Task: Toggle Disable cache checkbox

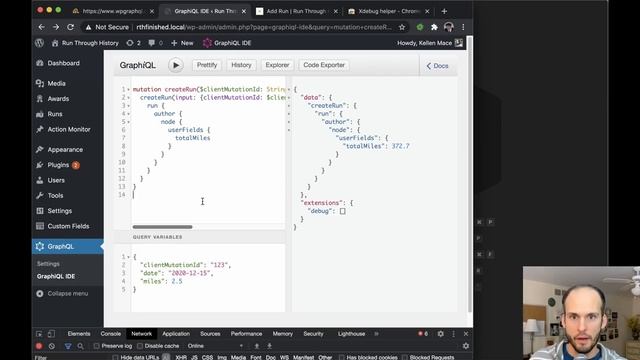Action: 140,346
